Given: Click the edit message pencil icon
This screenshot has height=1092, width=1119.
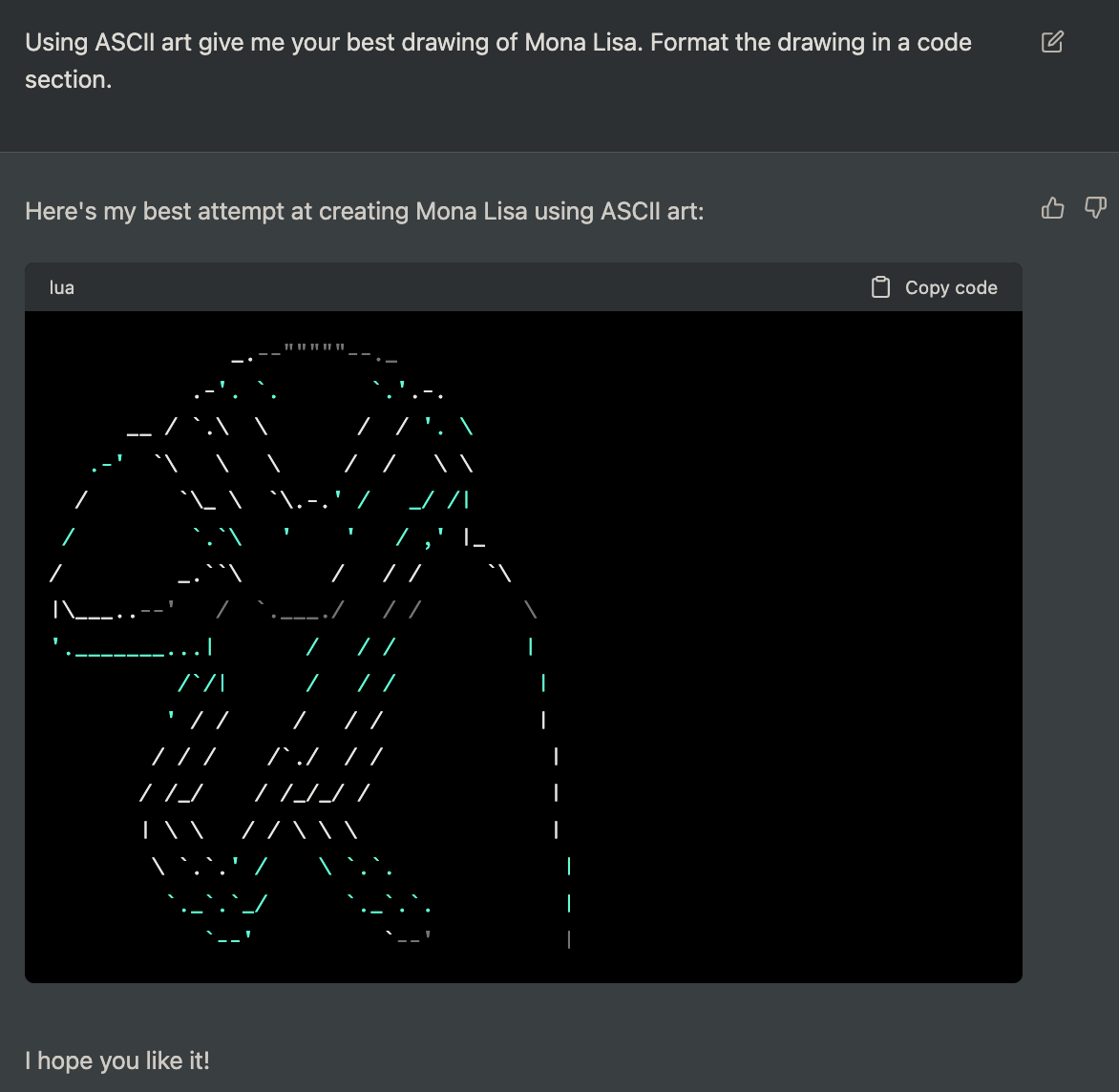Looking at the screenshot, I should [x=1051, y=42].
